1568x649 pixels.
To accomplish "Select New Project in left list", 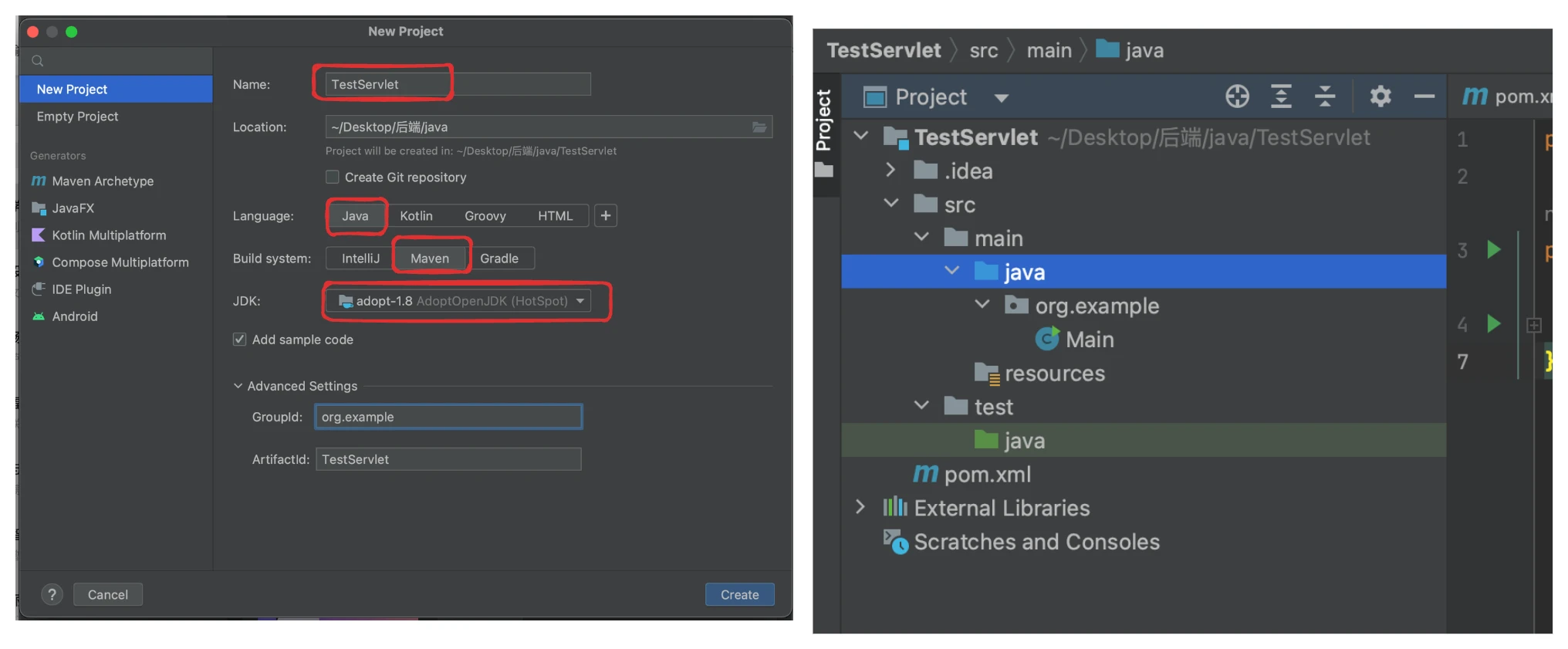I will (116, 89).
